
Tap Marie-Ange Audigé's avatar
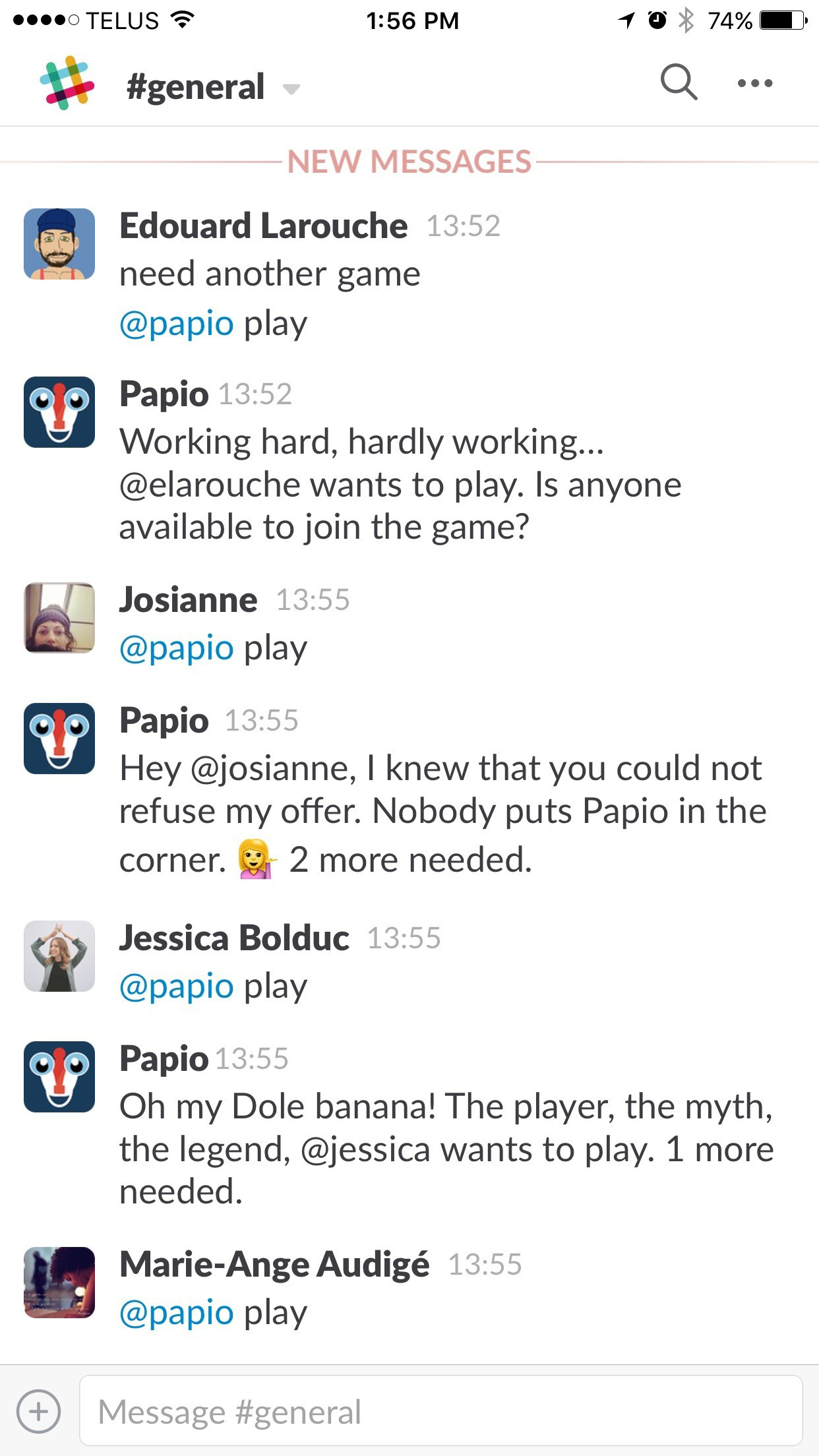click(x=59, y=1283)
